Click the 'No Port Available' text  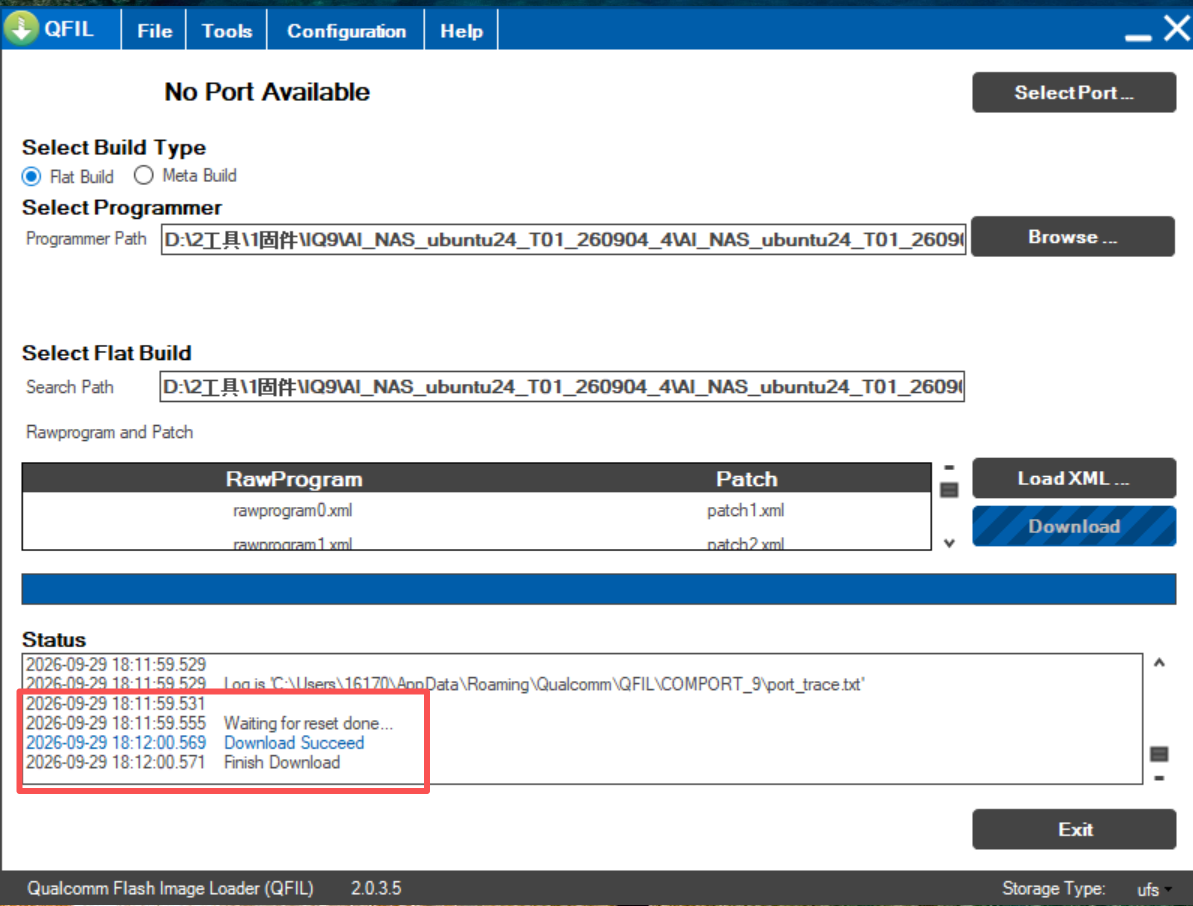pos(267,92)
